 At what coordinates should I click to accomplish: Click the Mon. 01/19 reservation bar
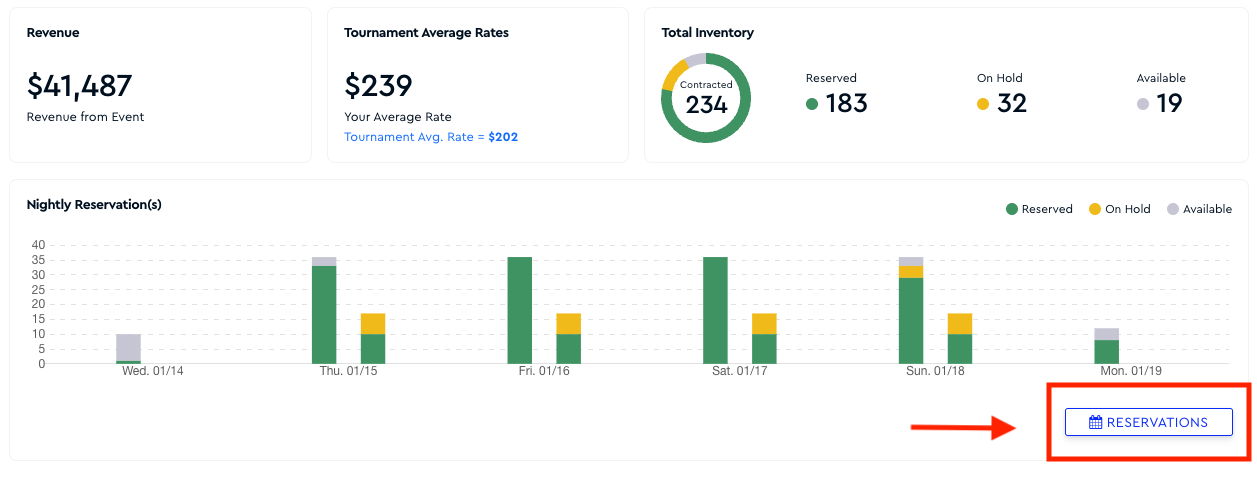(x=1106, y=346)
